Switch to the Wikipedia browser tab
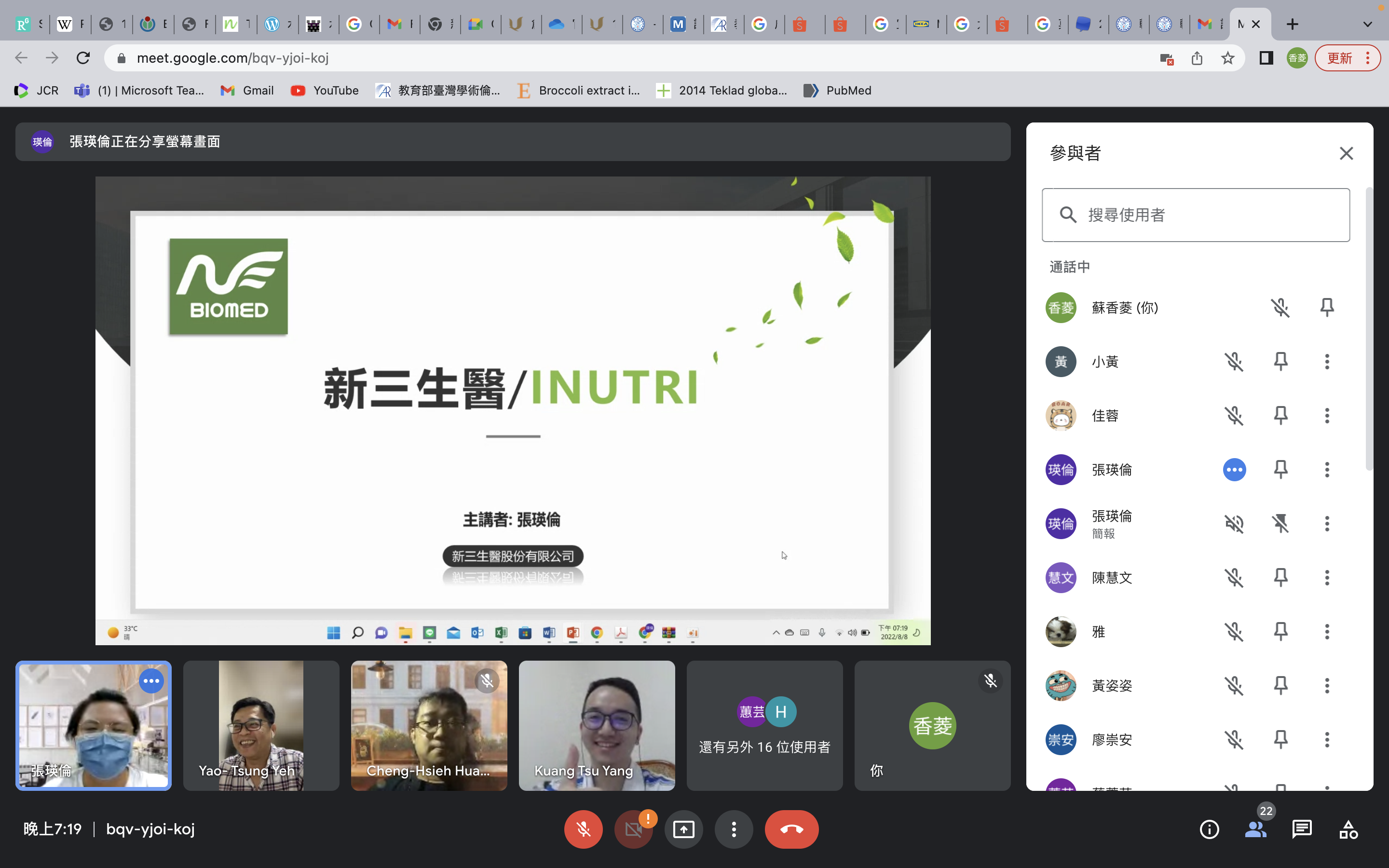 point(70,24)
